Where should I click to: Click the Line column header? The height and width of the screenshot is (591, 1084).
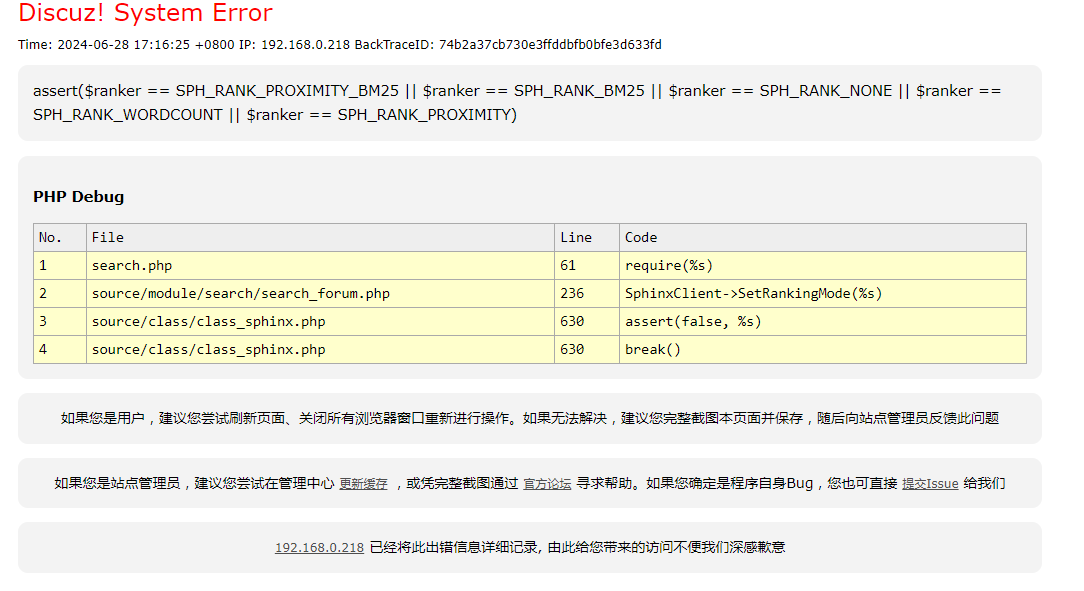pos(576,237)
